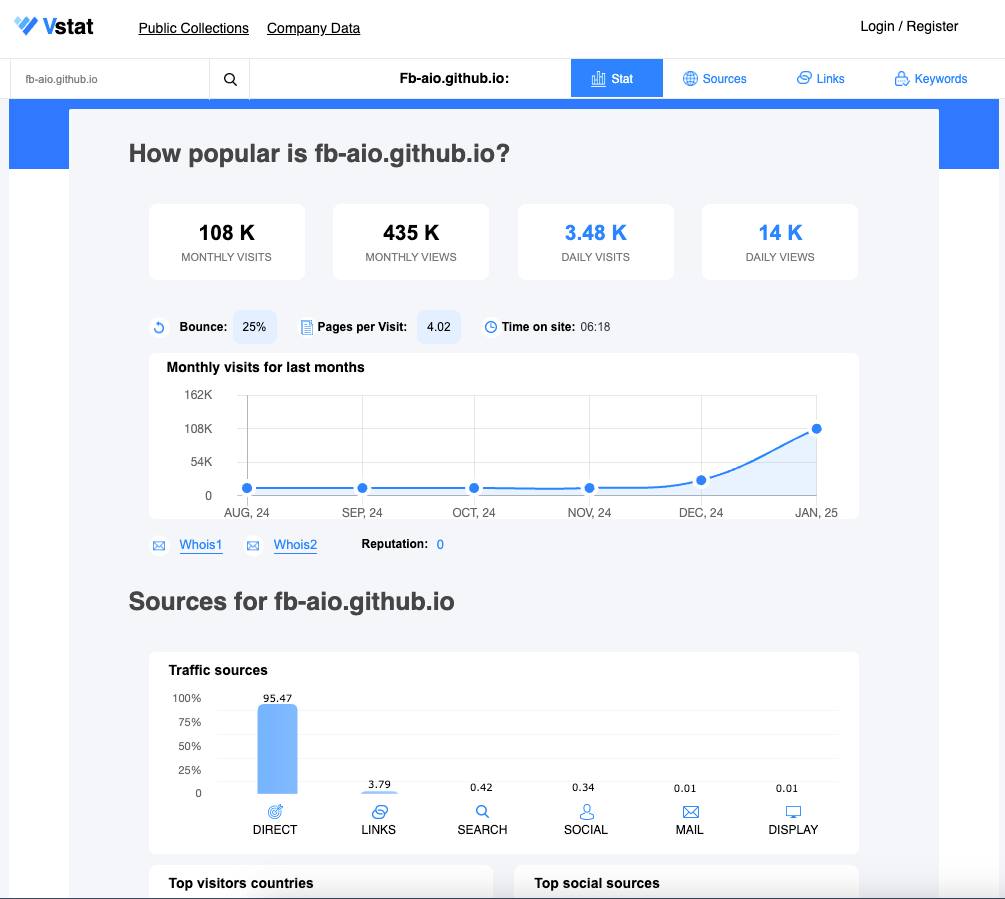Image resolution: width=1005 pixels, height=899 pixels.
Task: Open the Whois1 link
Action: (201, 545)
